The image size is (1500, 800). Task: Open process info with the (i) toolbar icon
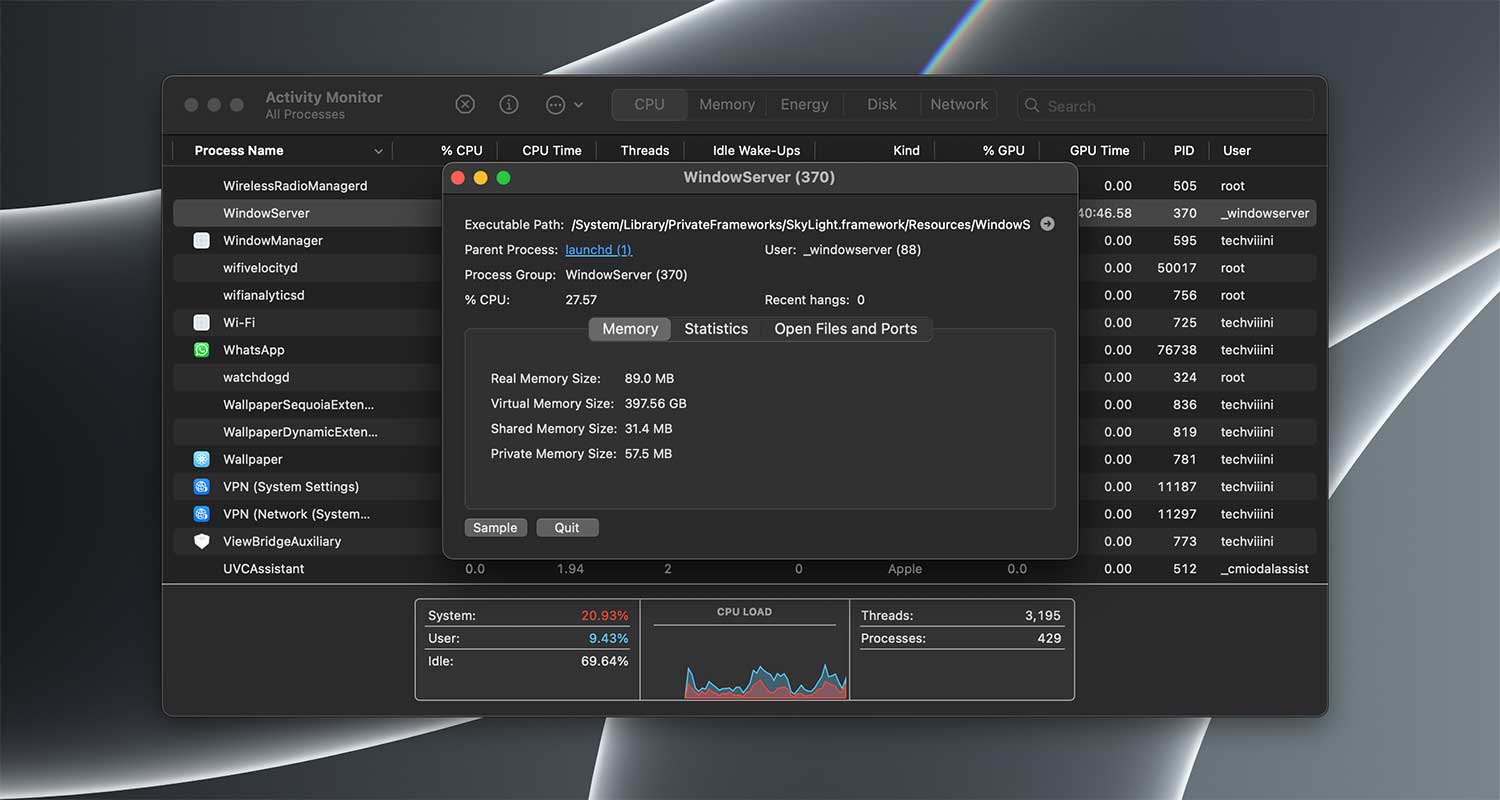[508, 104]
